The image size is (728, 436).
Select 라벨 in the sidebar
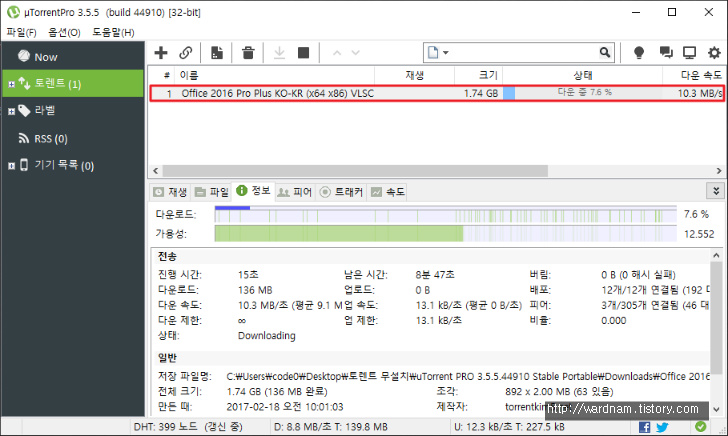pyautogui.click(x=45, y=111)
